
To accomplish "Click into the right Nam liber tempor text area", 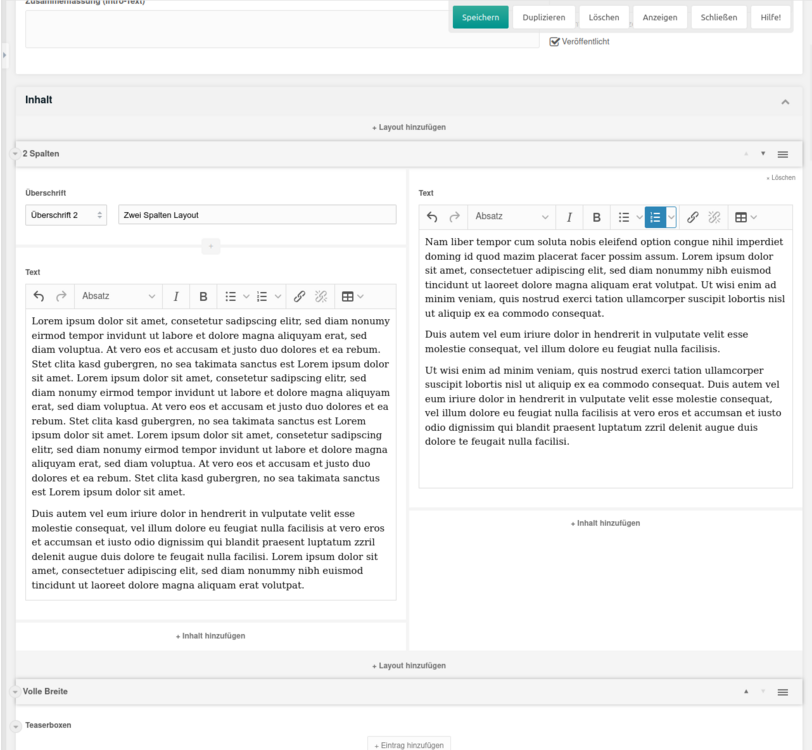I will click(x=605, y=358).
